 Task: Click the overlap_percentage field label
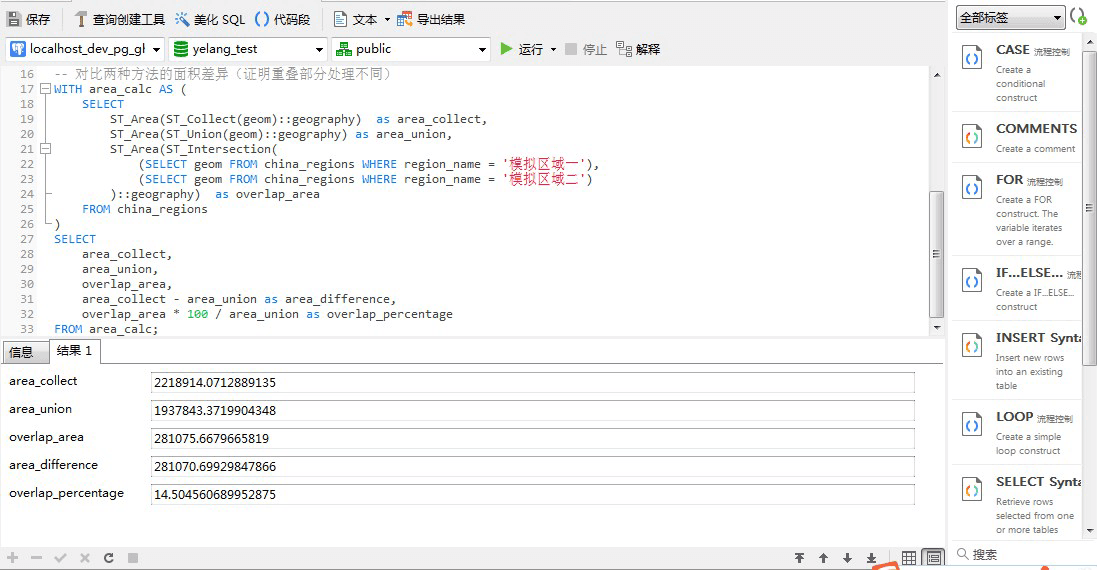[66, 493]
